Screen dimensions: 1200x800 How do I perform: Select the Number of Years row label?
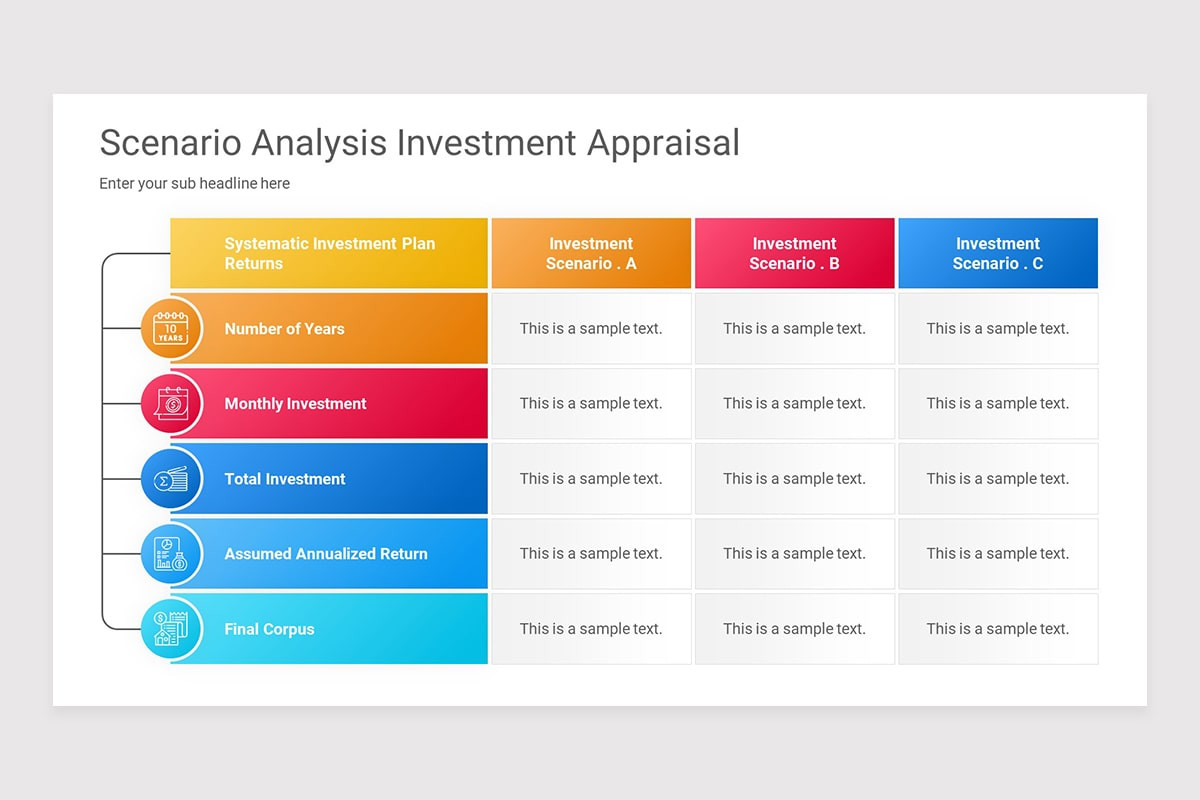pos(284,329)
